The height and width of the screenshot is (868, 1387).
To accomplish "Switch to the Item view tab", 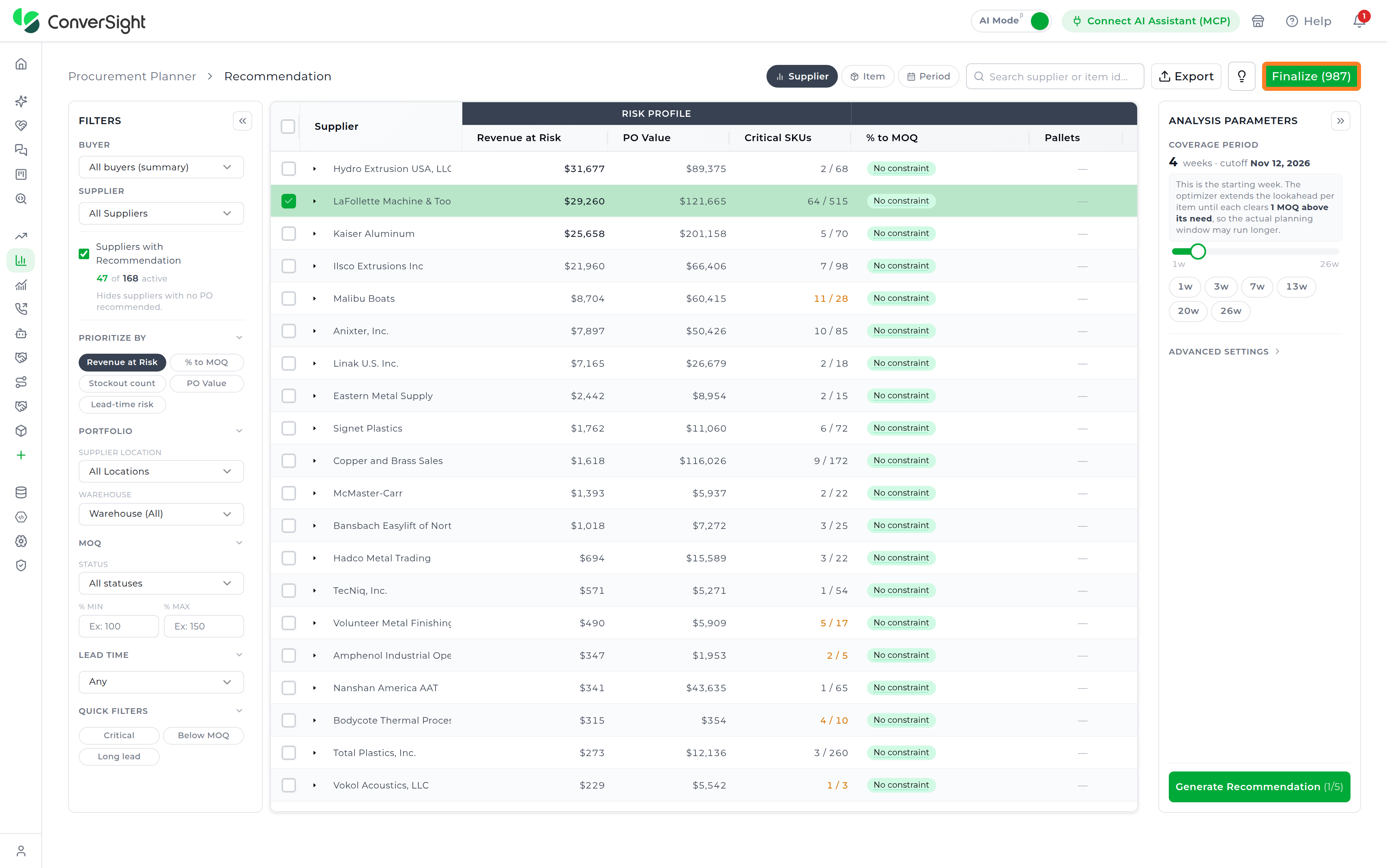I will tap(867, 76).
